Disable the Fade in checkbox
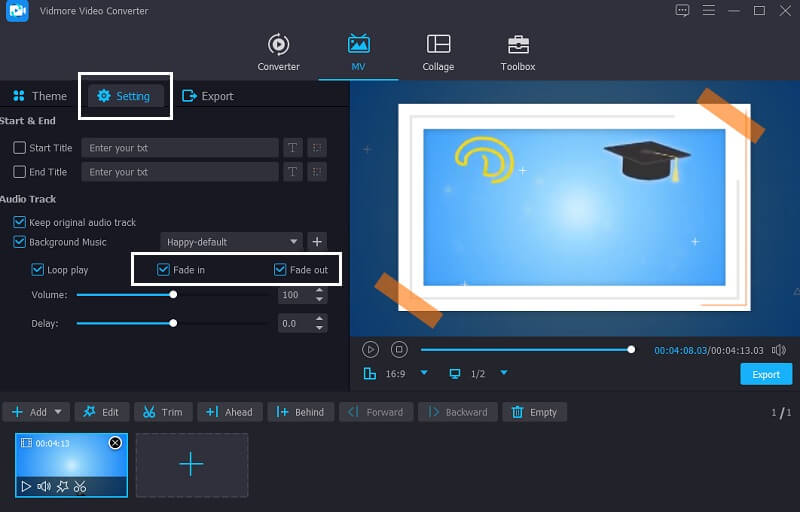 tap(163, 270)
